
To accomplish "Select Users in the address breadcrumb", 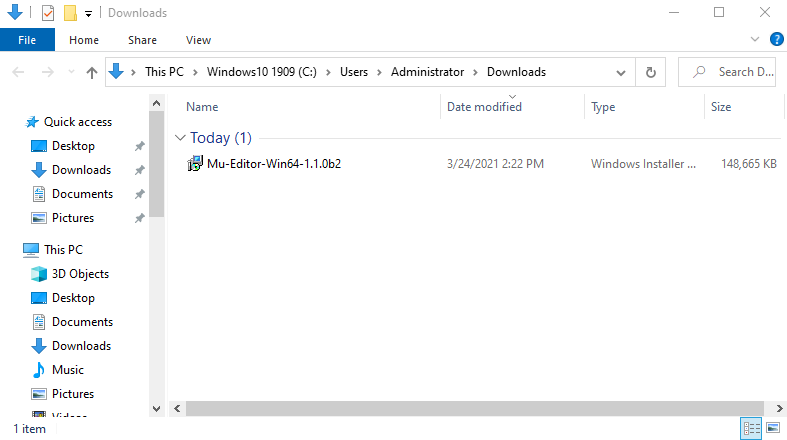I will click(354, 72).
